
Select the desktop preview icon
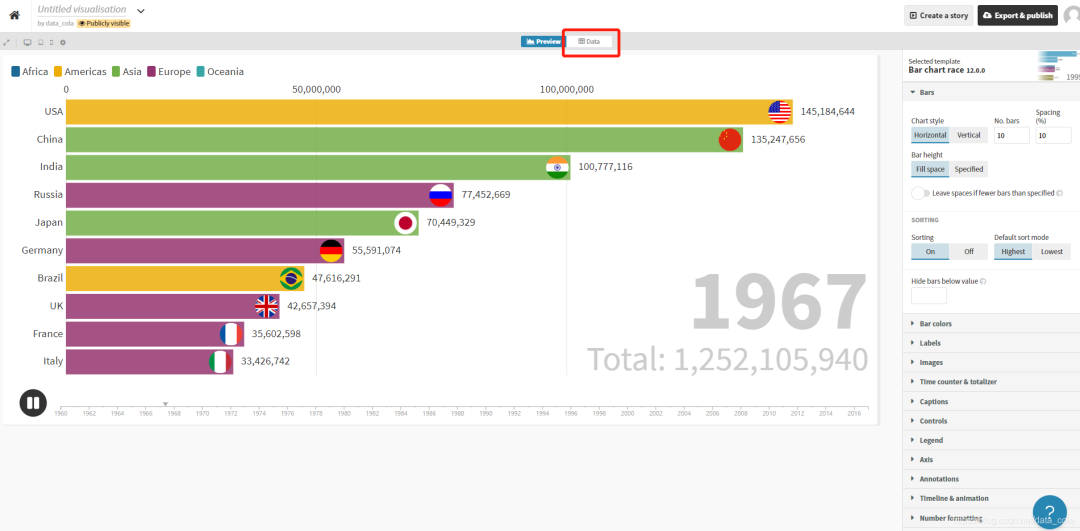(27, 42)
